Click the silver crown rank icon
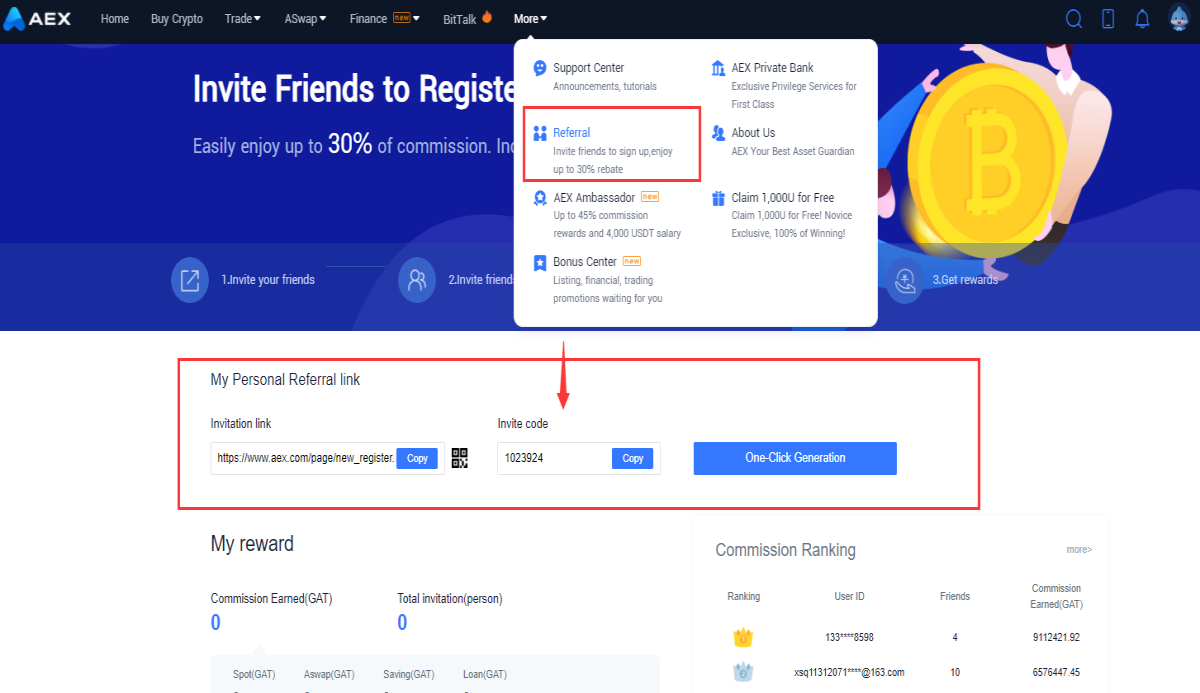Viewport: 1200px width, 693px height. pyautogui.click(x=743, y=672)
